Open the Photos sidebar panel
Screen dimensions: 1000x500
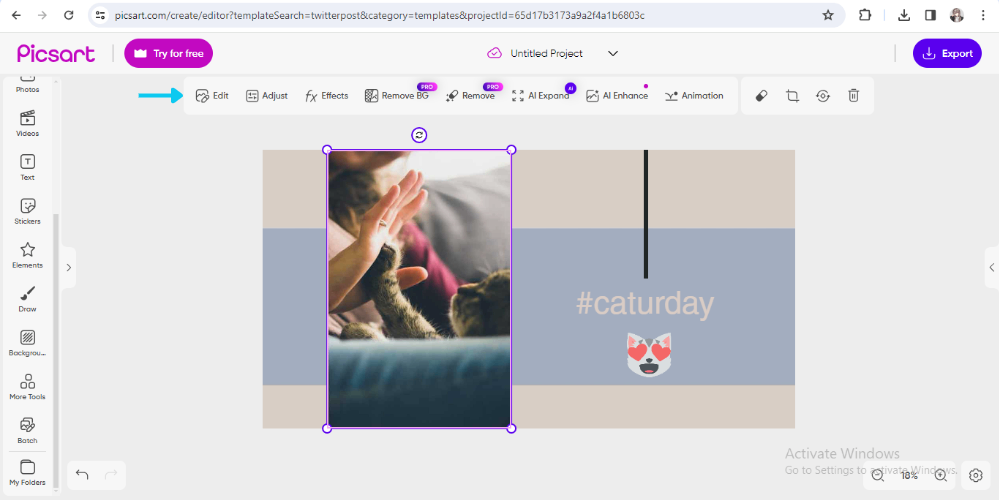27,85
